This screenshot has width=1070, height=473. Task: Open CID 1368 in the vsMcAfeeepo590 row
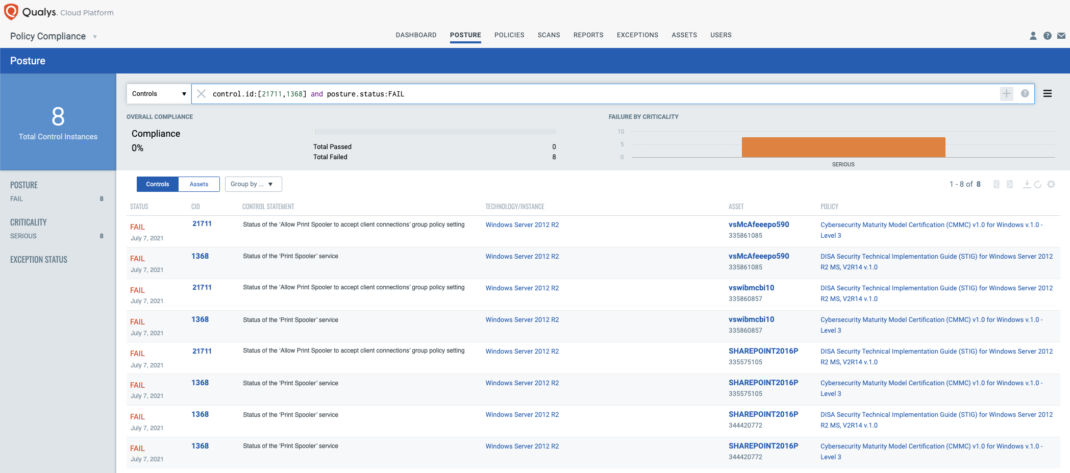(200, 256)
